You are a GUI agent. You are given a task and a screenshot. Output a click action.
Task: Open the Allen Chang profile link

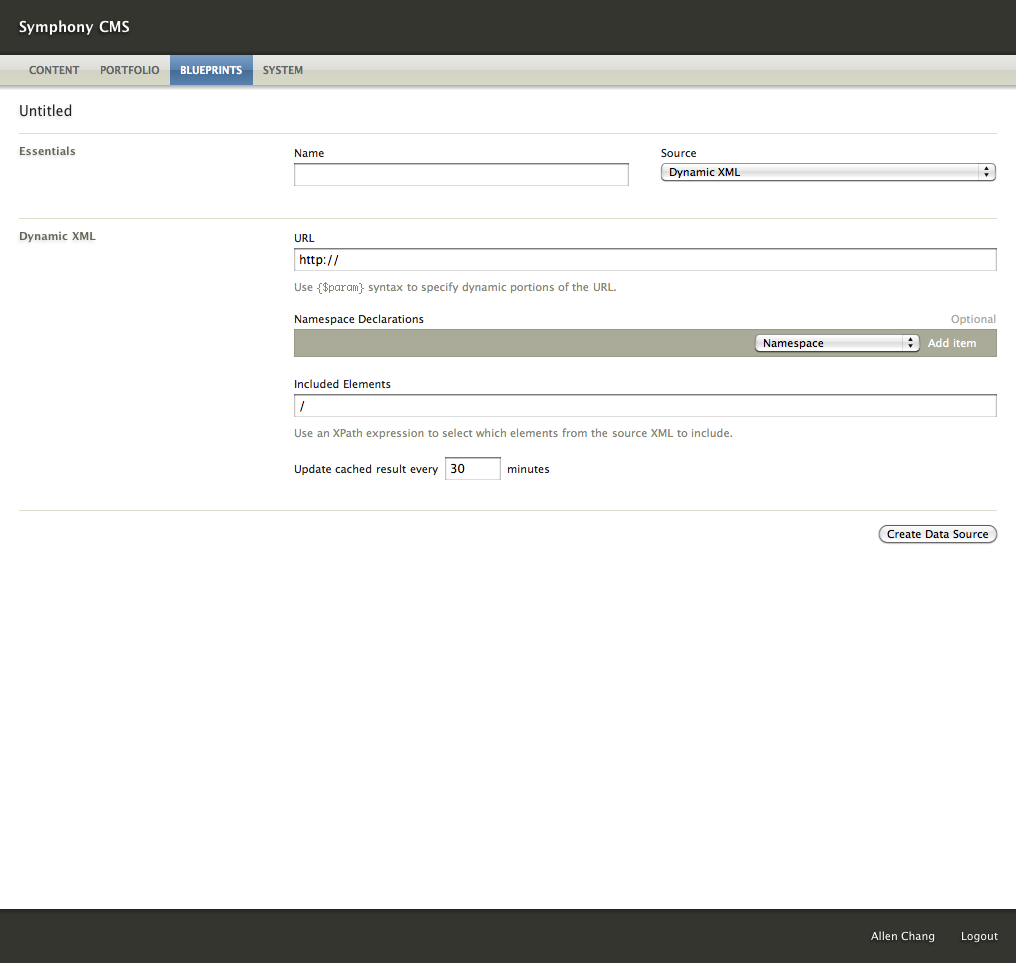click(x=903, y=936)
